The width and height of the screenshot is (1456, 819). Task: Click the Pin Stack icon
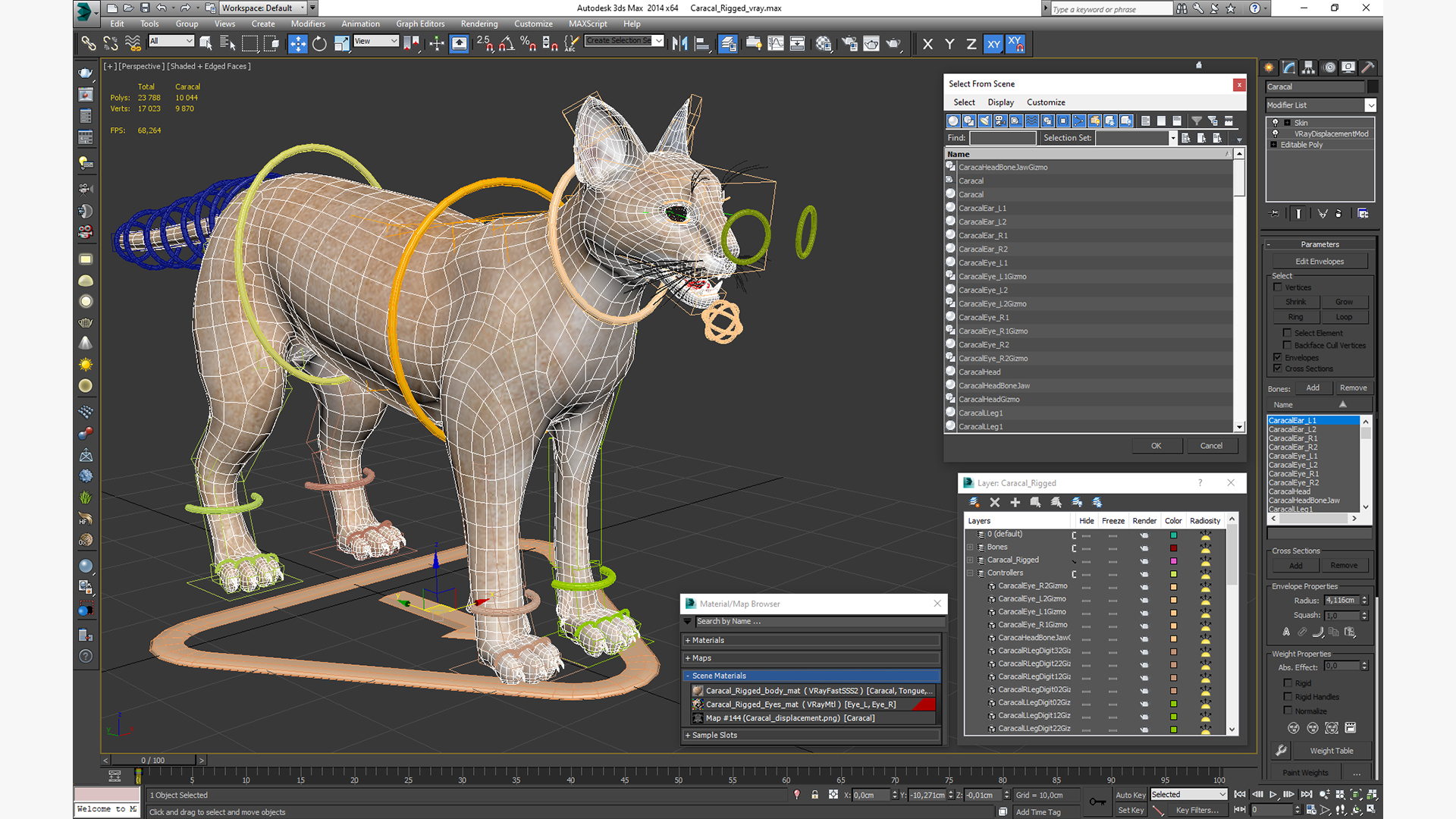(1274, 214)
